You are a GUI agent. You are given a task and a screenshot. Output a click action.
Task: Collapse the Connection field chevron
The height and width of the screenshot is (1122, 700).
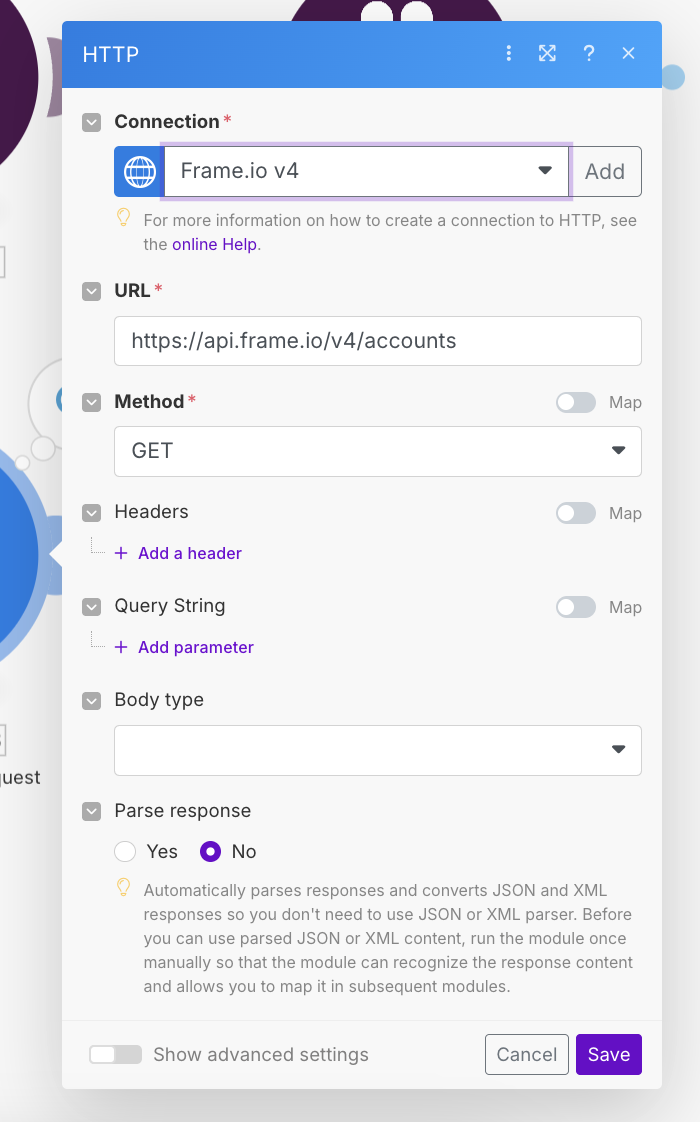92,122
